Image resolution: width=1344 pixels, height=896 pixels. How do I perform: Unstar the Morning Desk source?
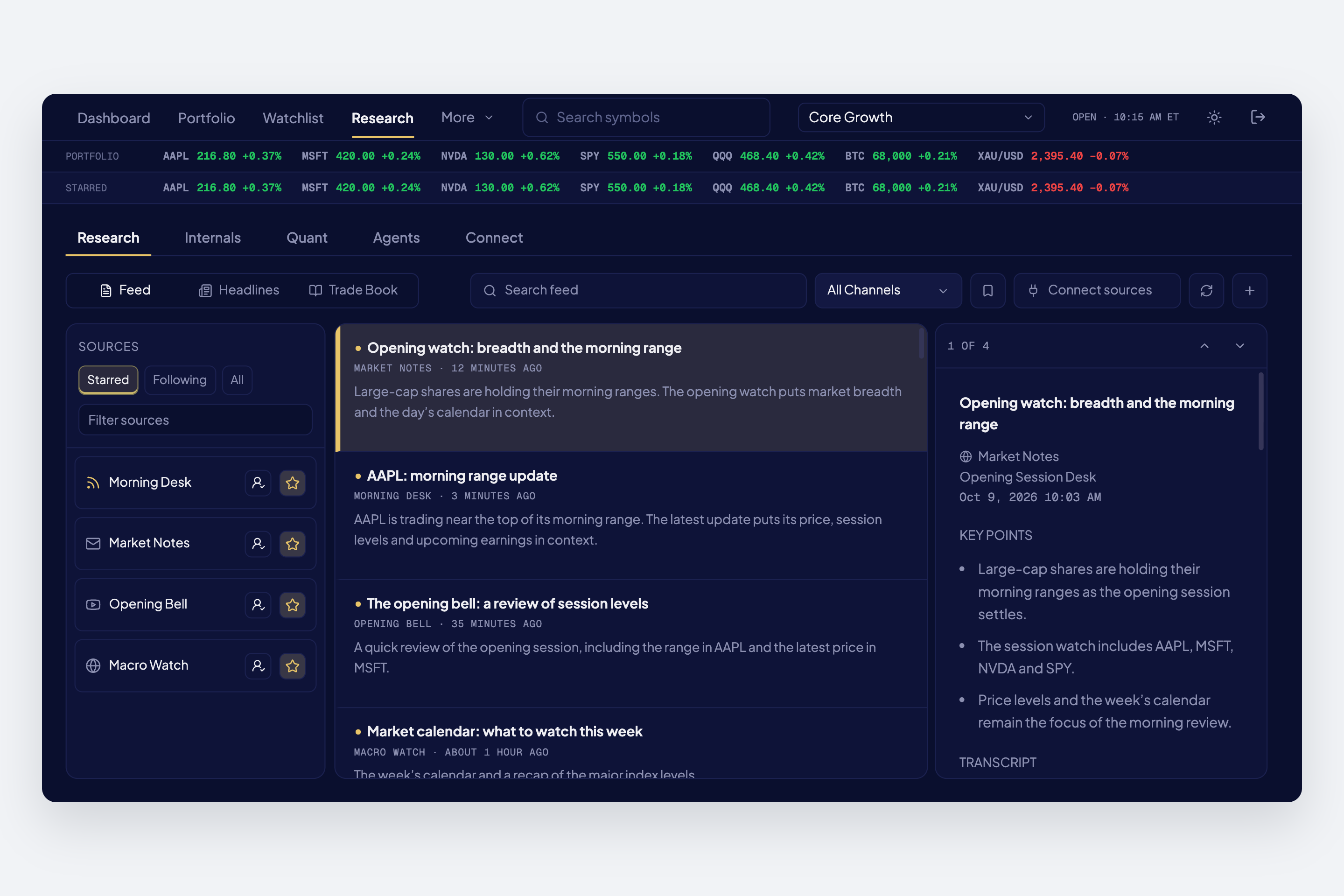(x=293, y=483)
